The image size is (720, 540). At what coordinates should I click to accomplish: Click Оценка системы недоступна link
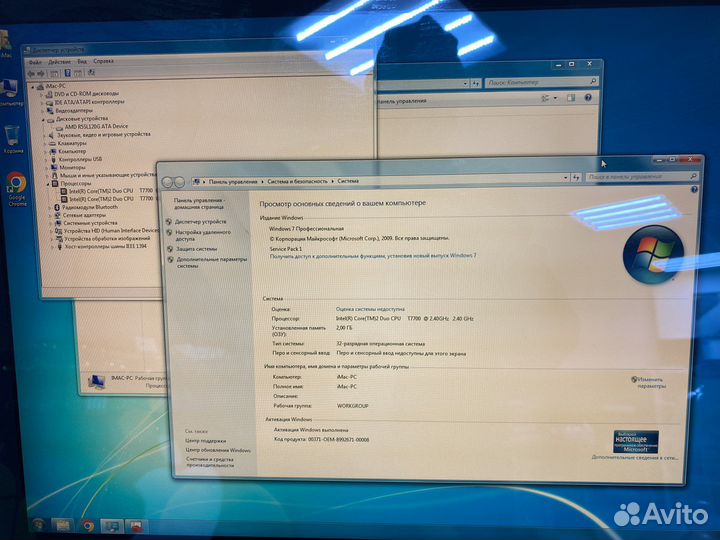tap(370, 309)
